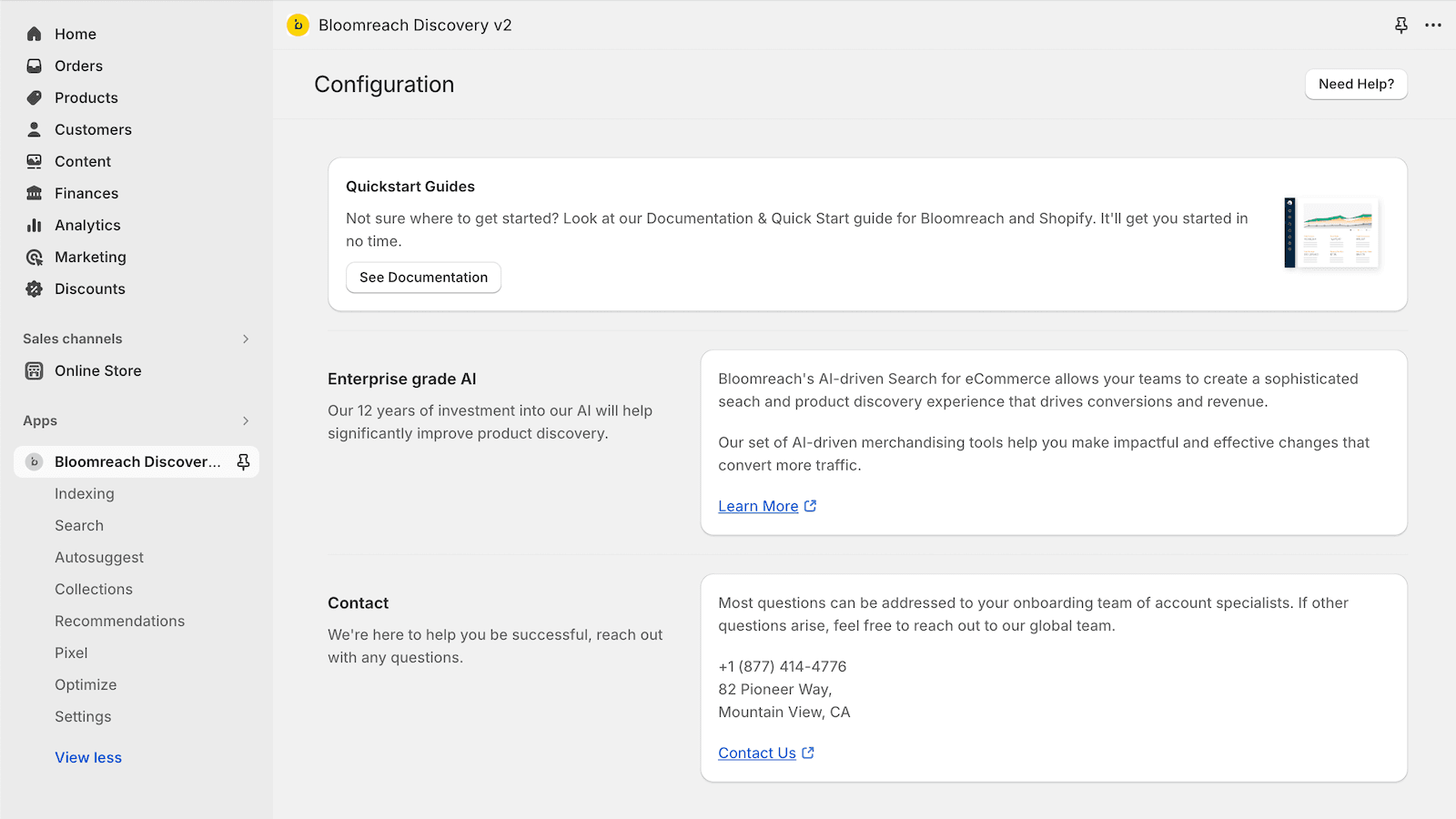Viewport: 1456px width, 819px height.
Task: Open the Indexing submenu item
Action: (85, 493)
